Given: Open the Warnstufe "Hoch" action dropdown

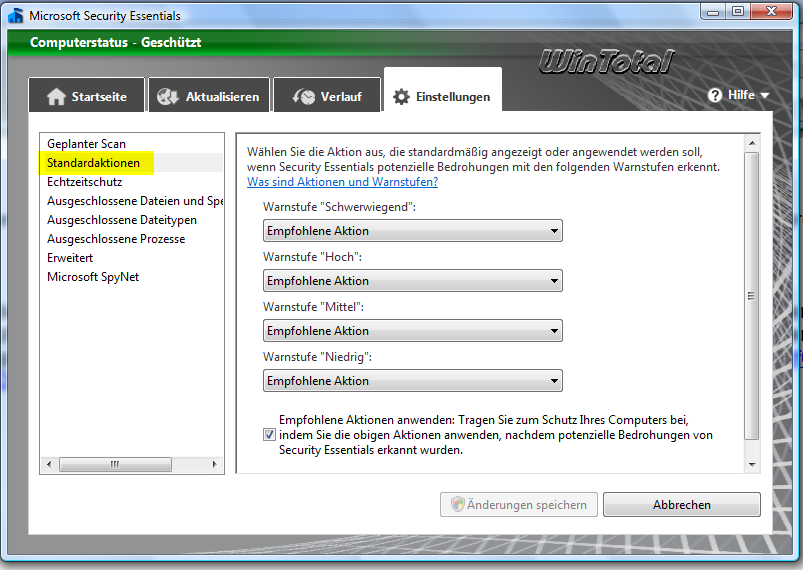Looking at the screenshot, I should tap(413, 281).
